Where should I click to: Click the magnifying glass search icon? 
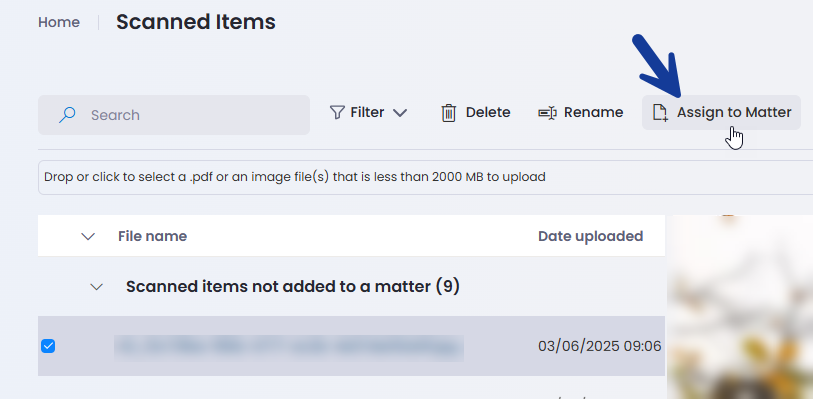click(67, 115)
